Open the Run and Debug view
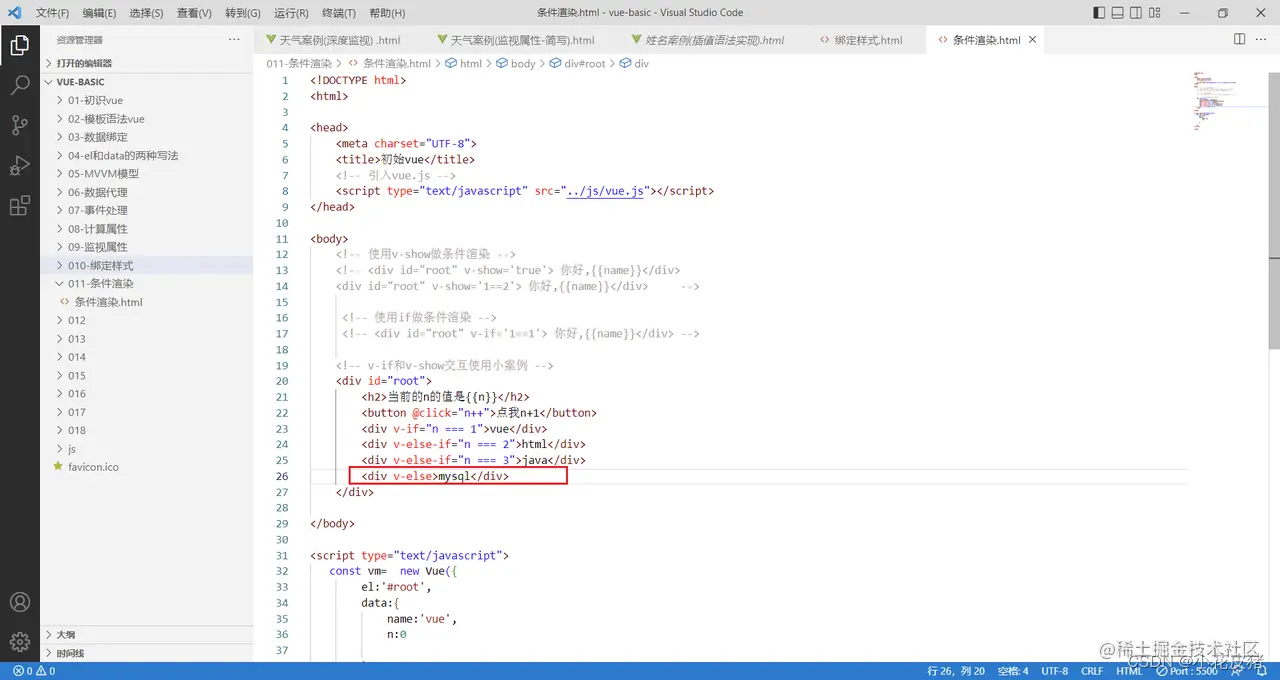The width and height of the screenshot is (1280, 680). point(19,166)
